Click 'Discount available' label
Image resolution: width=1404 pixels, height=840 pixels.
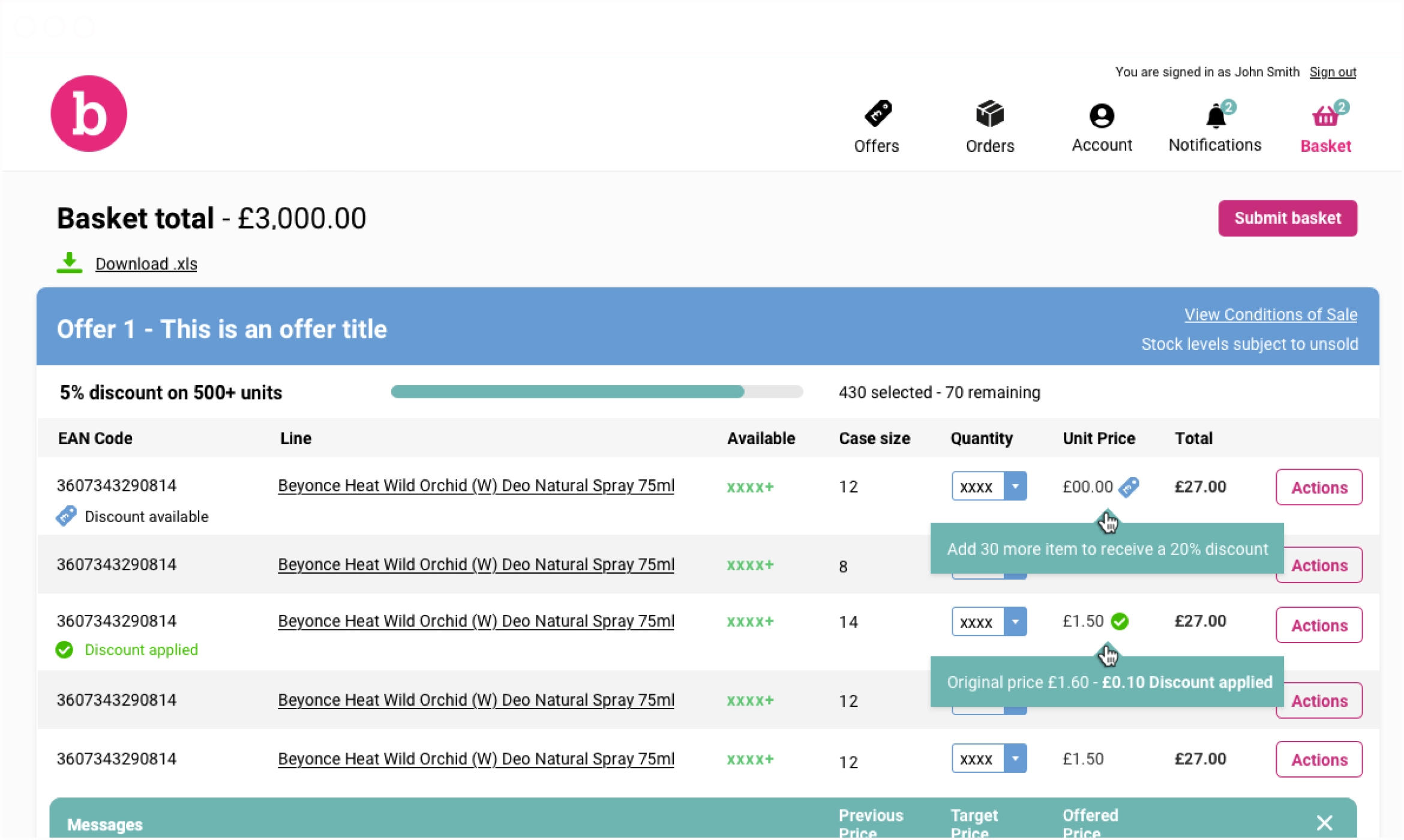146,517
